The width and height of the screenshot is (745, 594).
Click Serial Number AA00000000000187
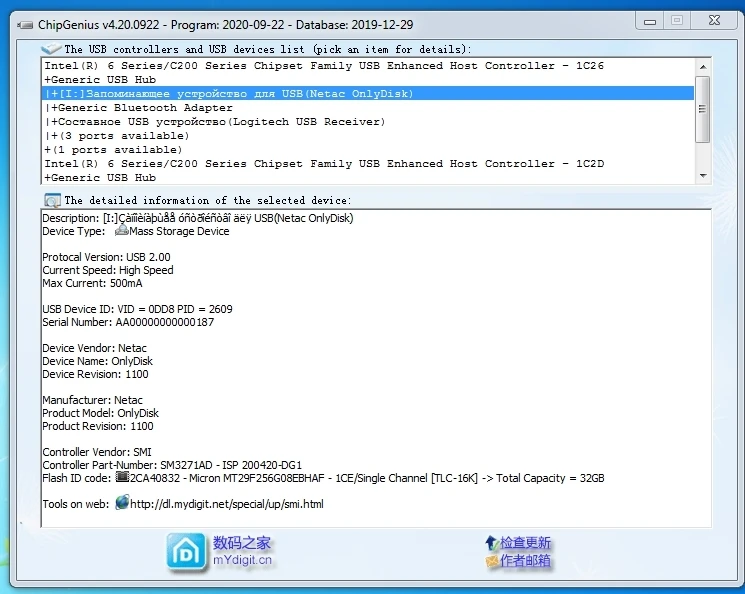(128, 322)
